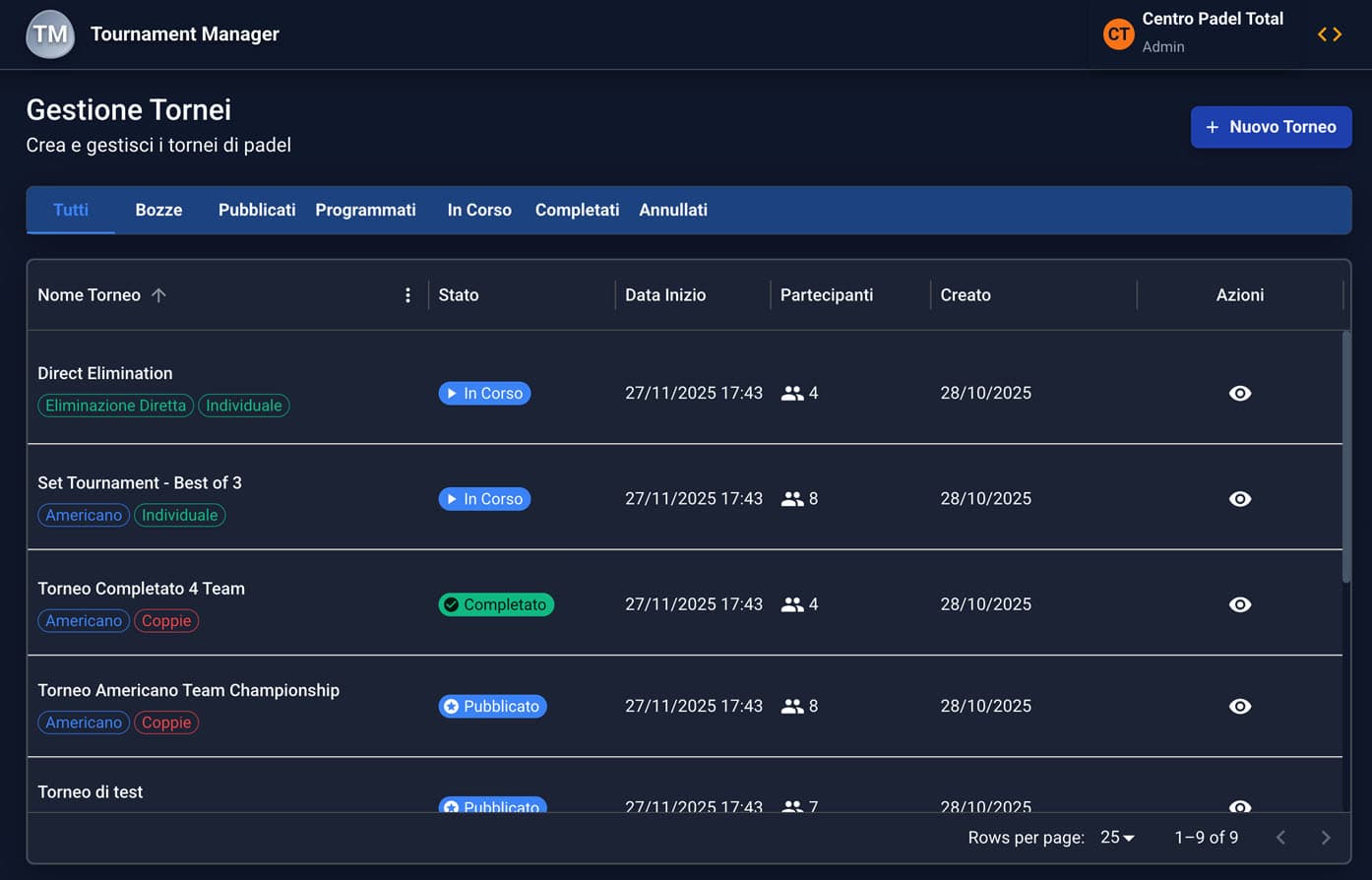The image size is (1372, 880).
Task: View Torneo Completato 4 Team eye icon
Action: click(1239, 604)
